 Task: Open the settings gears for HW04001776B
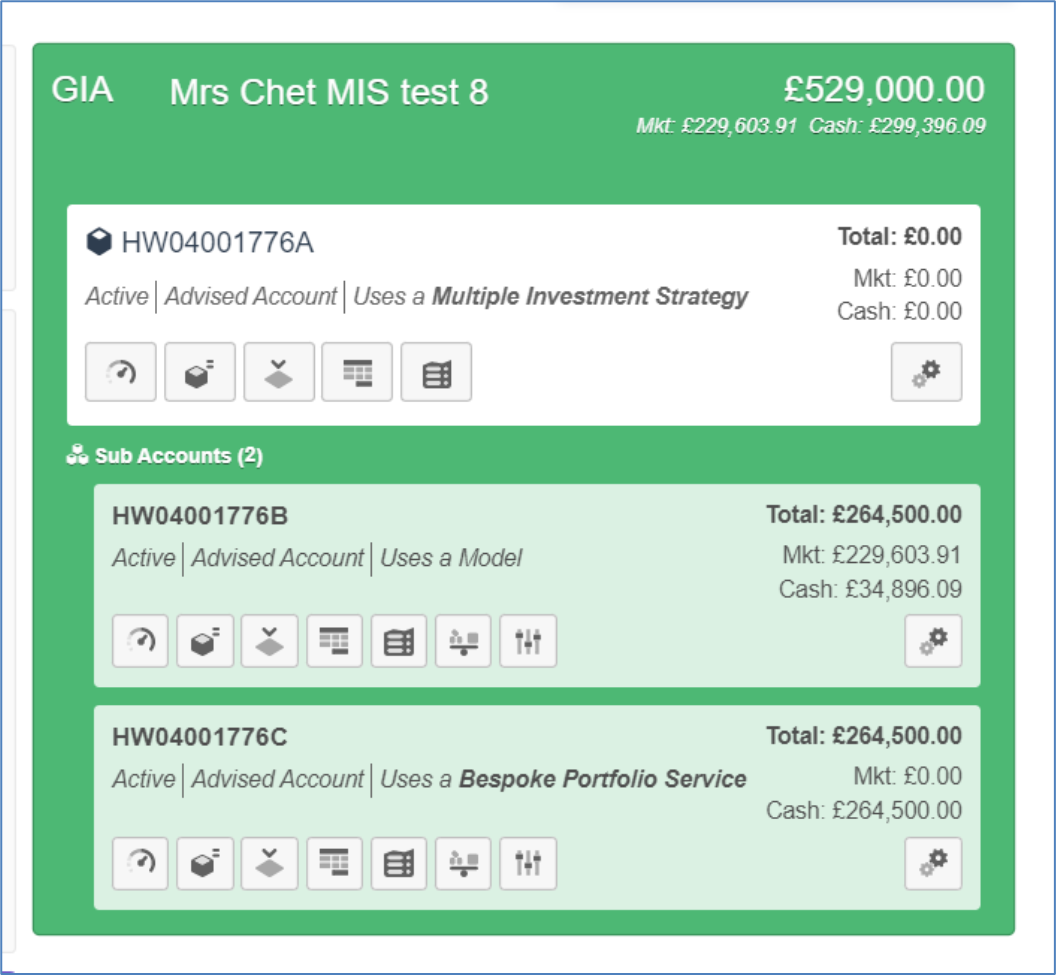click(933, 641)
